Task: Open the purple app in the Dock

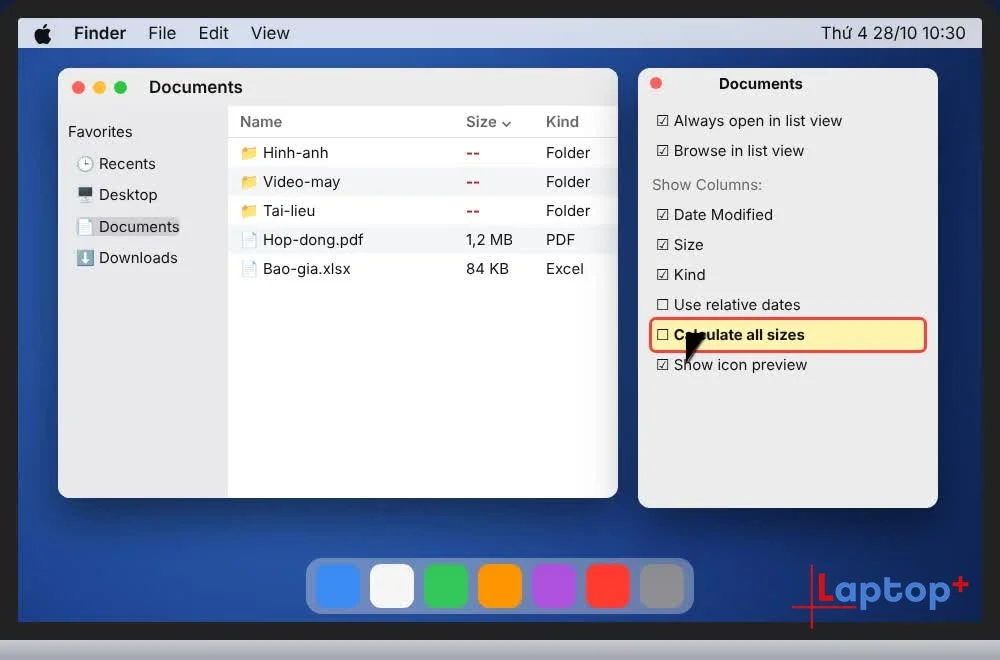Action: tap(554, 585)
